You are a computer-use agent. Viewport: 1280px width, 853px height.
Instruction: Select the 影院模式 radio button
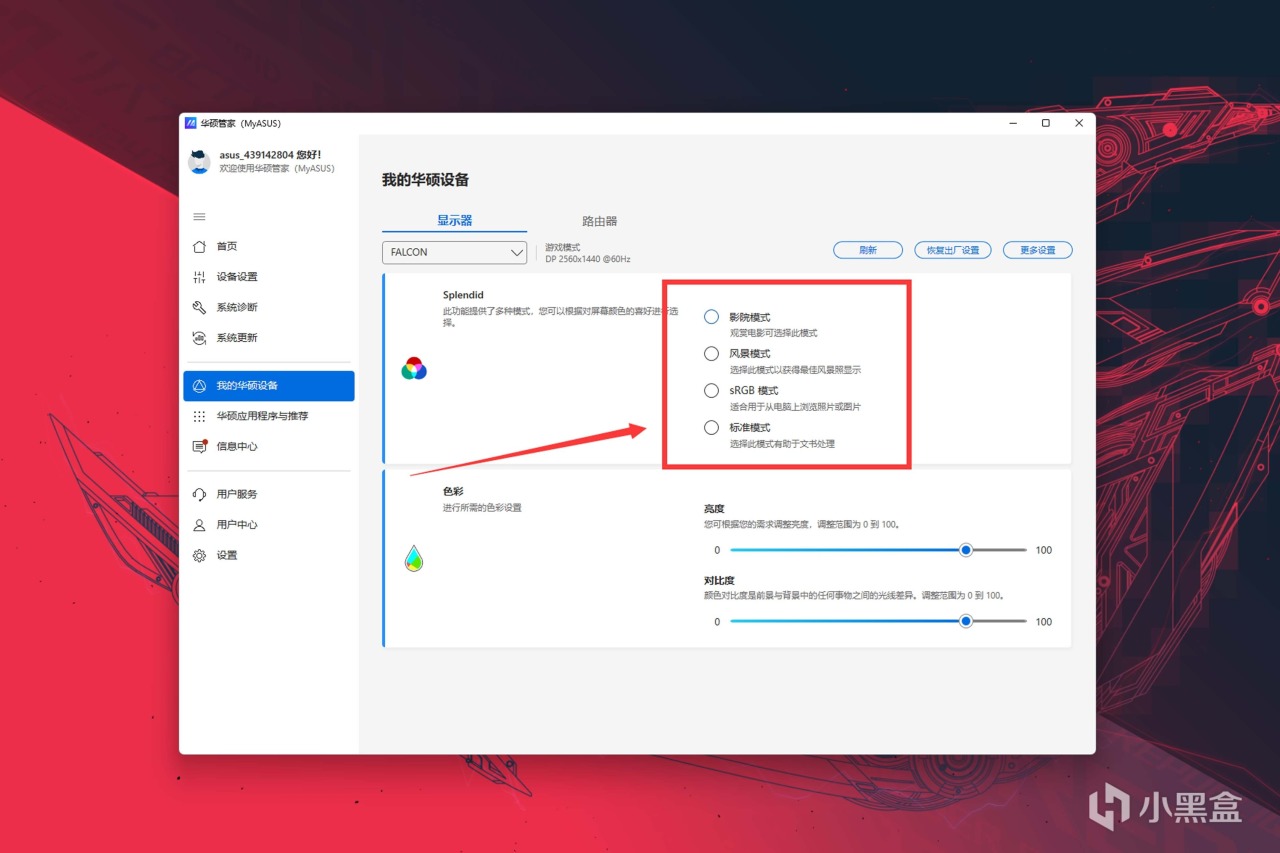[711, 317]
